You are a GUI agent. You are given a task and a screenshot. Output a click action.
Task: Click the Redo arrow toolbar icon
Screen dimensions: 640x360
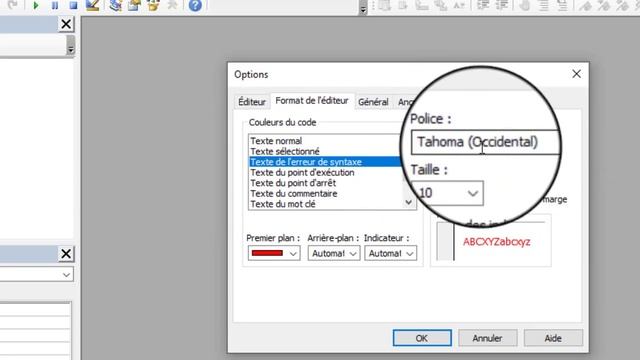13,5
